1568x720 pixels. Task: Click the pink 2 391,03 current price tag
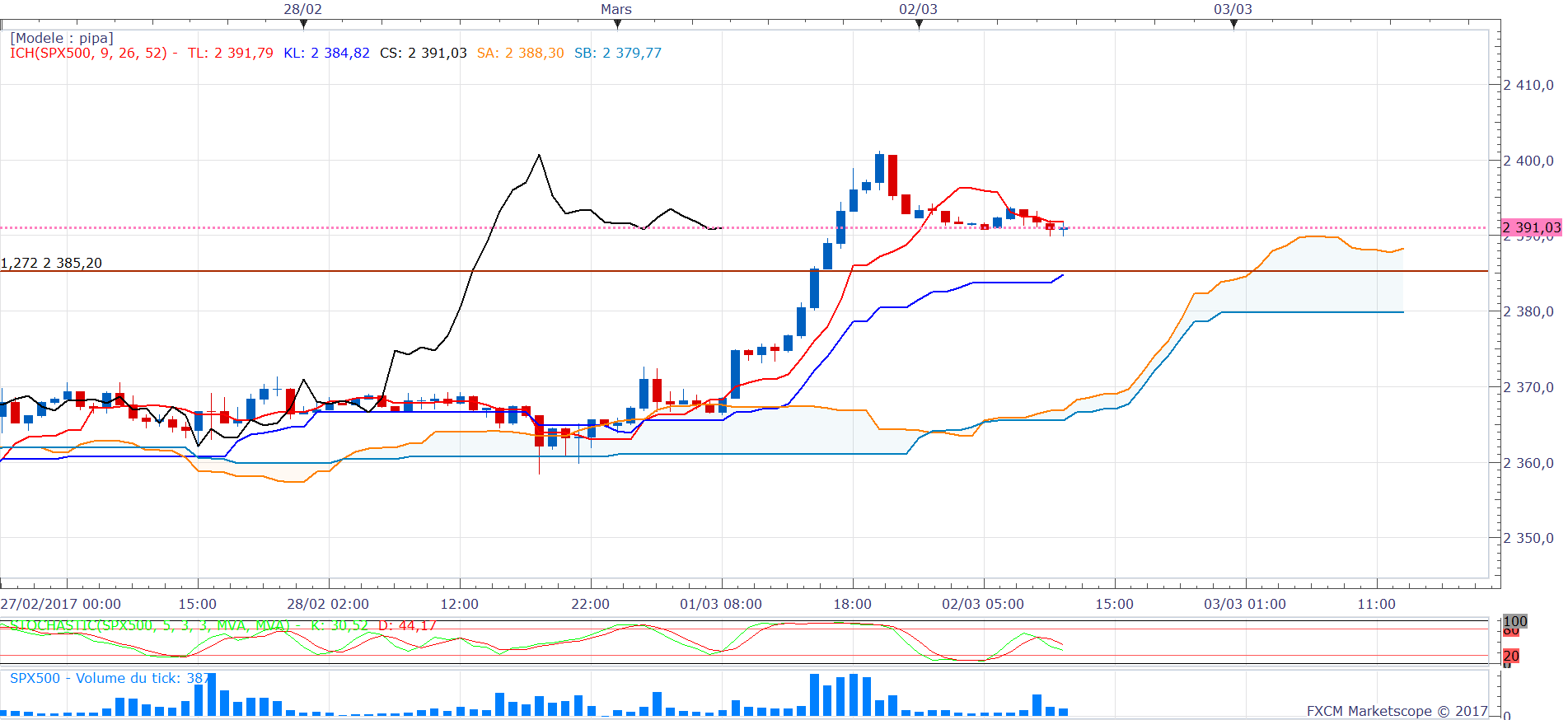click(x=1530, y=227)
